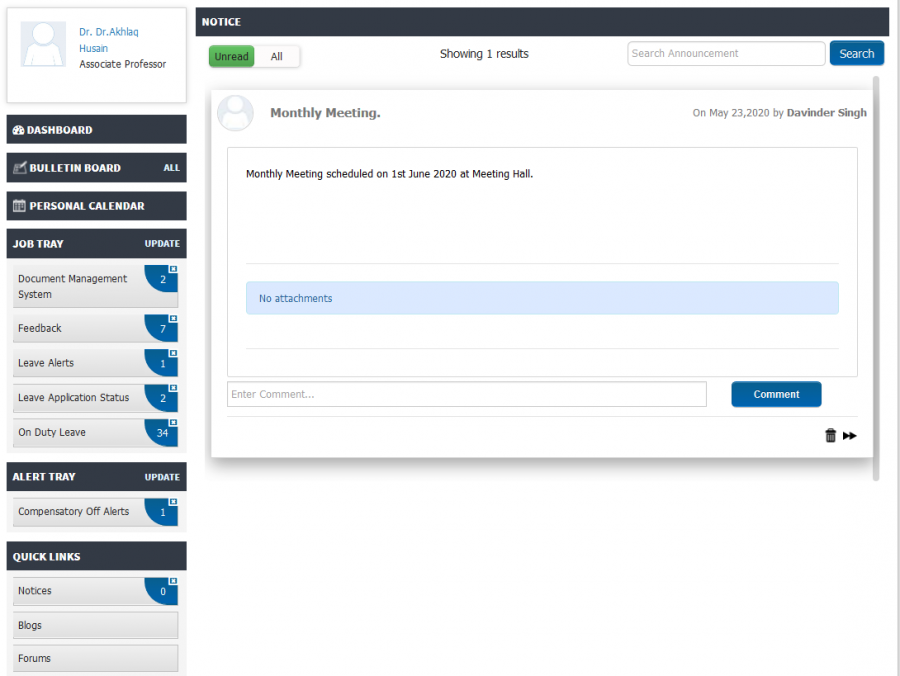
Task: Switch to All notices filter
Action: click(277, 56)
